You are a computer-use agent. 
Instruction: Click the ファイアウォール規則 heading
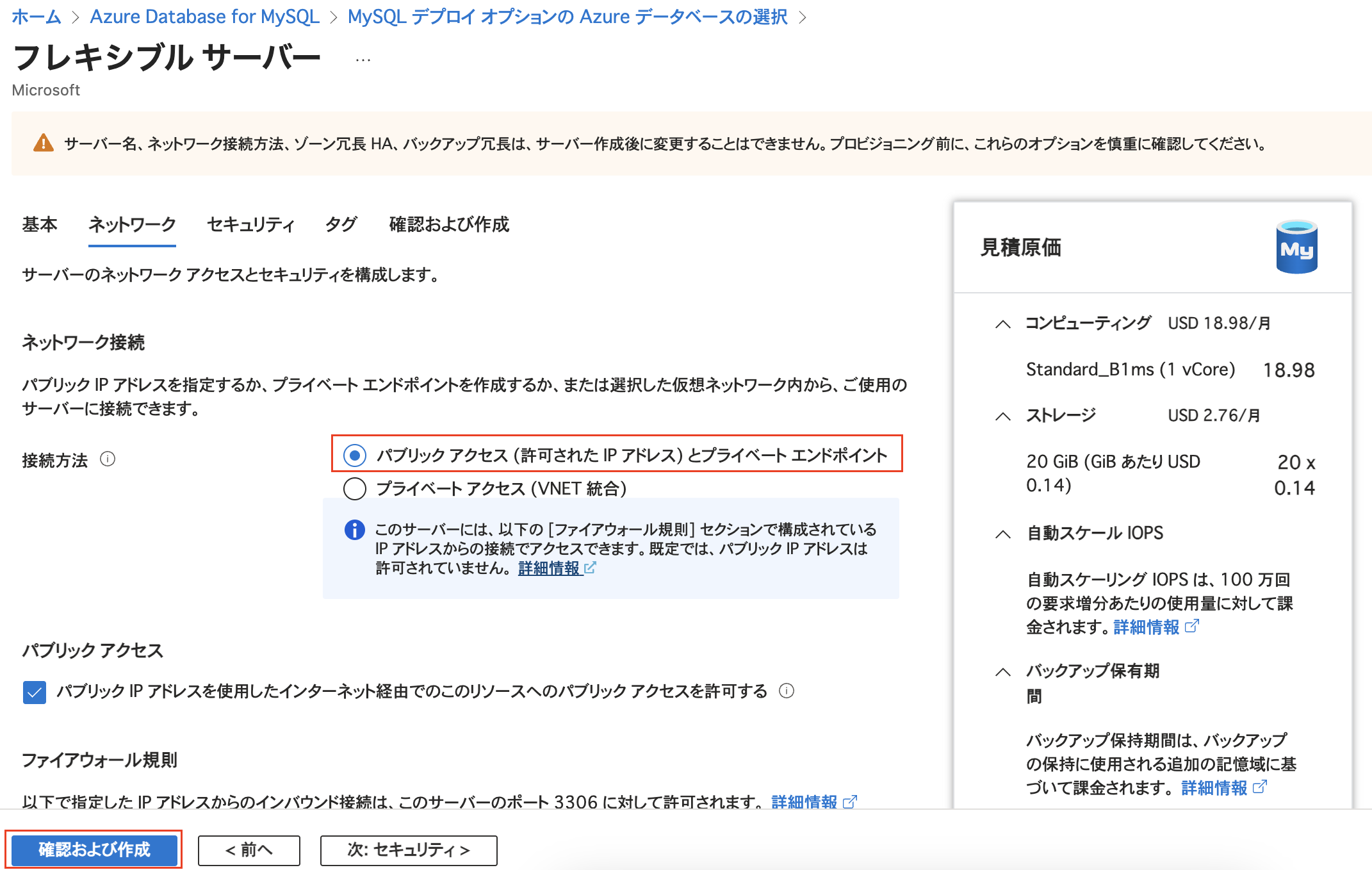(x=100, y=760)
